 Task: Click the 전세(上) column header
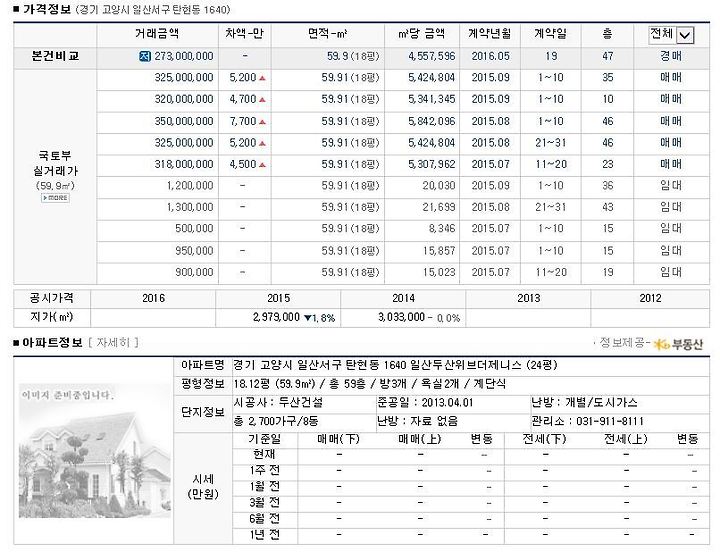click(626, 439)
